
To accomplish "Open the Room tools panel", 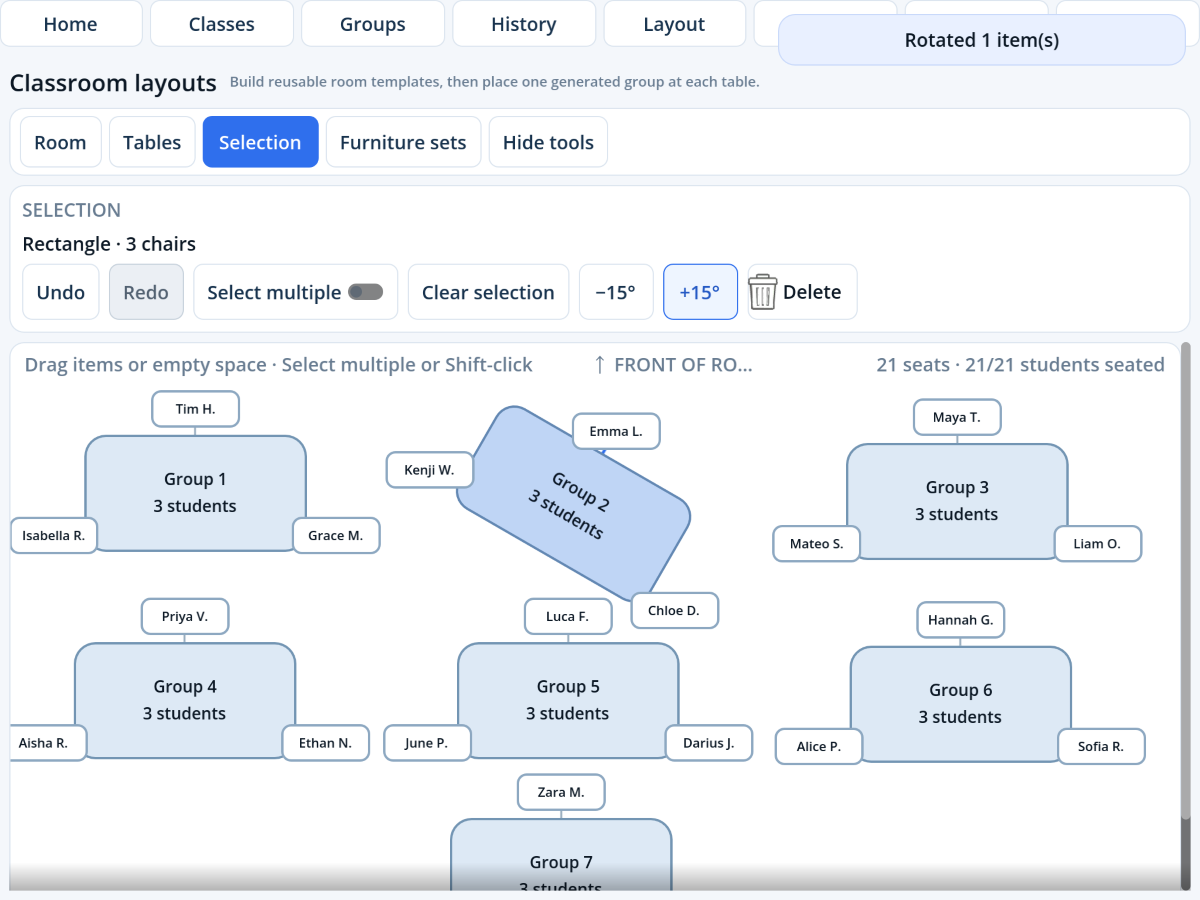I will pos(60,142).
